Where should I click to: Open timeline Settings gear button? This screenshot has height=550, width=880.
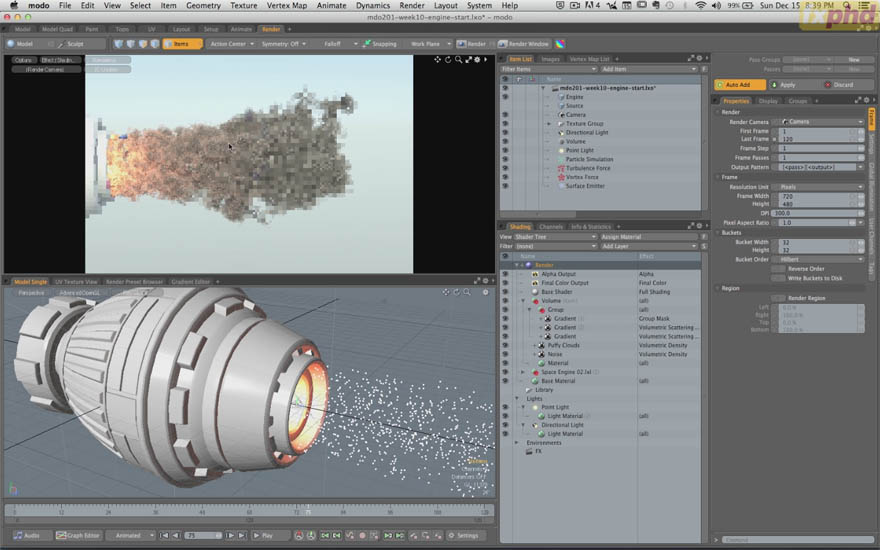point(465,535)
